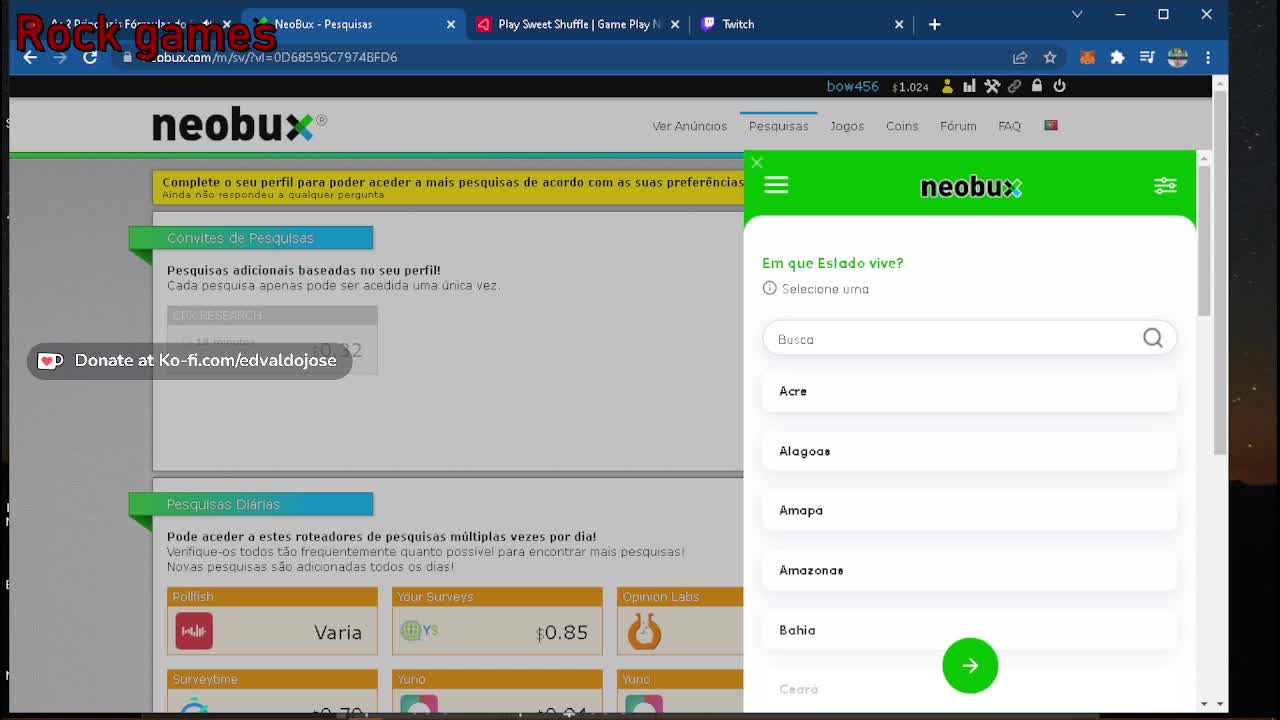The height and width of the screenshot is (720, 1280).
Task: Open a new tab with plus button
Action: pyautogui.click(x=935, y=24)
